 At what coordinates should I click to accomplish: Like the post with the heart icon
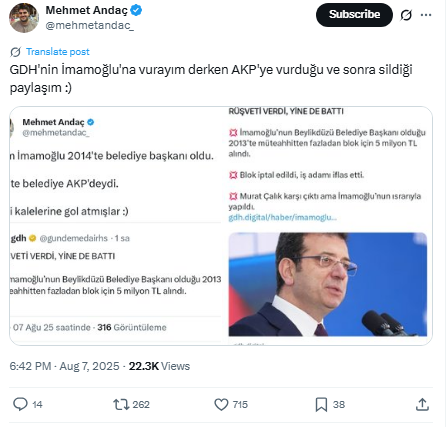tap(221, 404)
